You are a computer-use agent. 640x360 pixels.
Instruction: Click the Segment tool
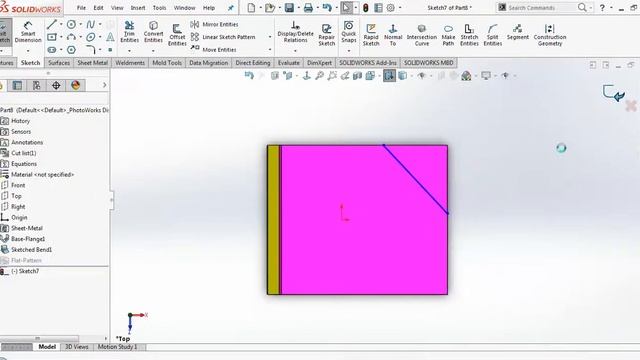518,32
